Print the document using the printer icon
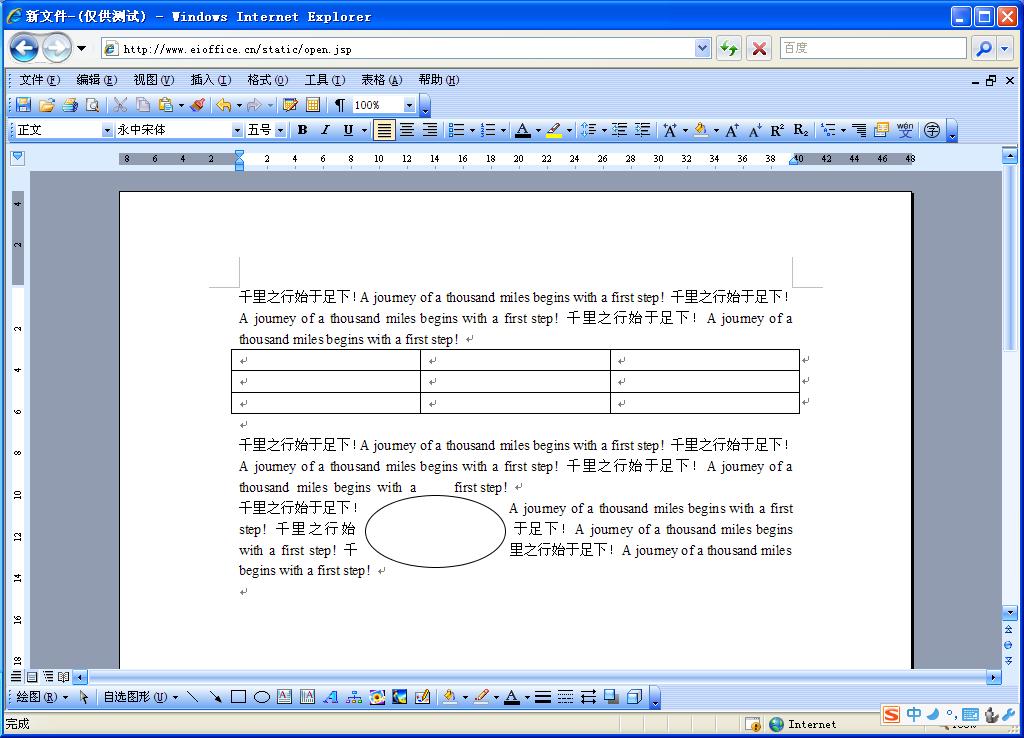The height and width of the screenshot is (738, 1024). [x=70, y=104]
